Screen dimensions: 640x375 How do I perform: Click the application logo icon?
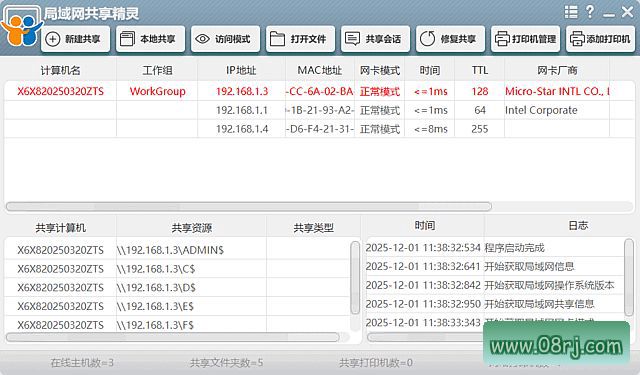pyautogui.click(x=21, y=25)
